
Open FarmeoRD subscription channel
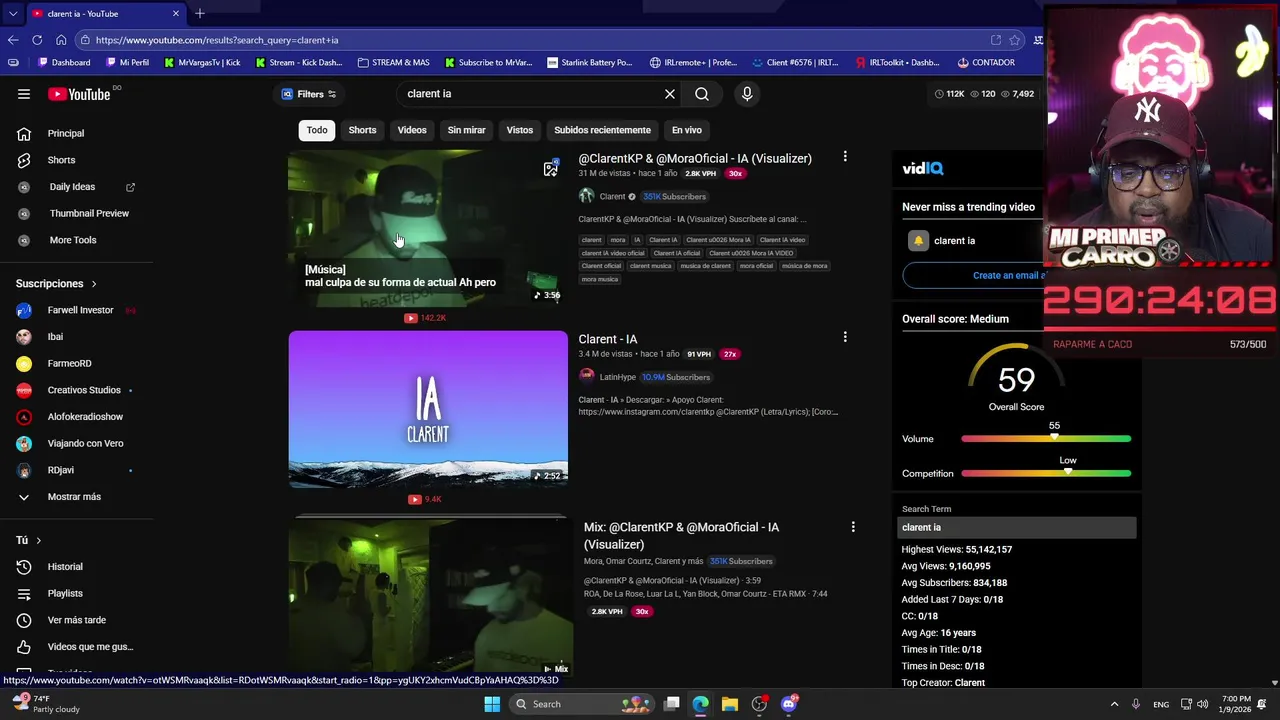click(69, 363)
